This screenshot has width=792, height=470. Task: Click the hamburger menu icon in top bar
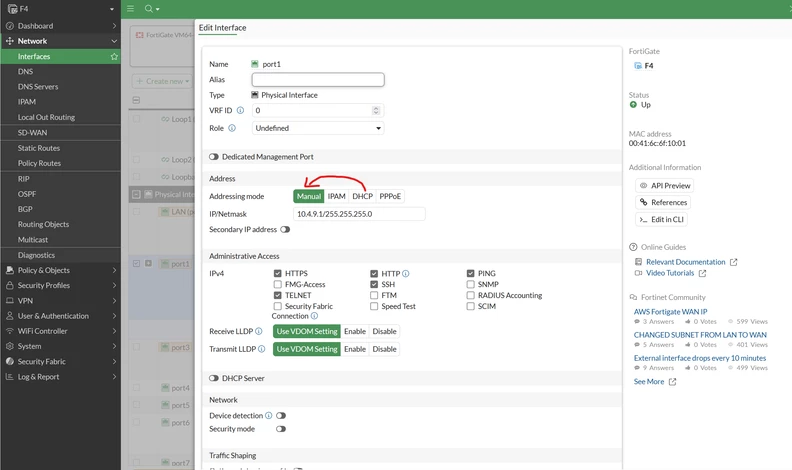tap(130, 9)
